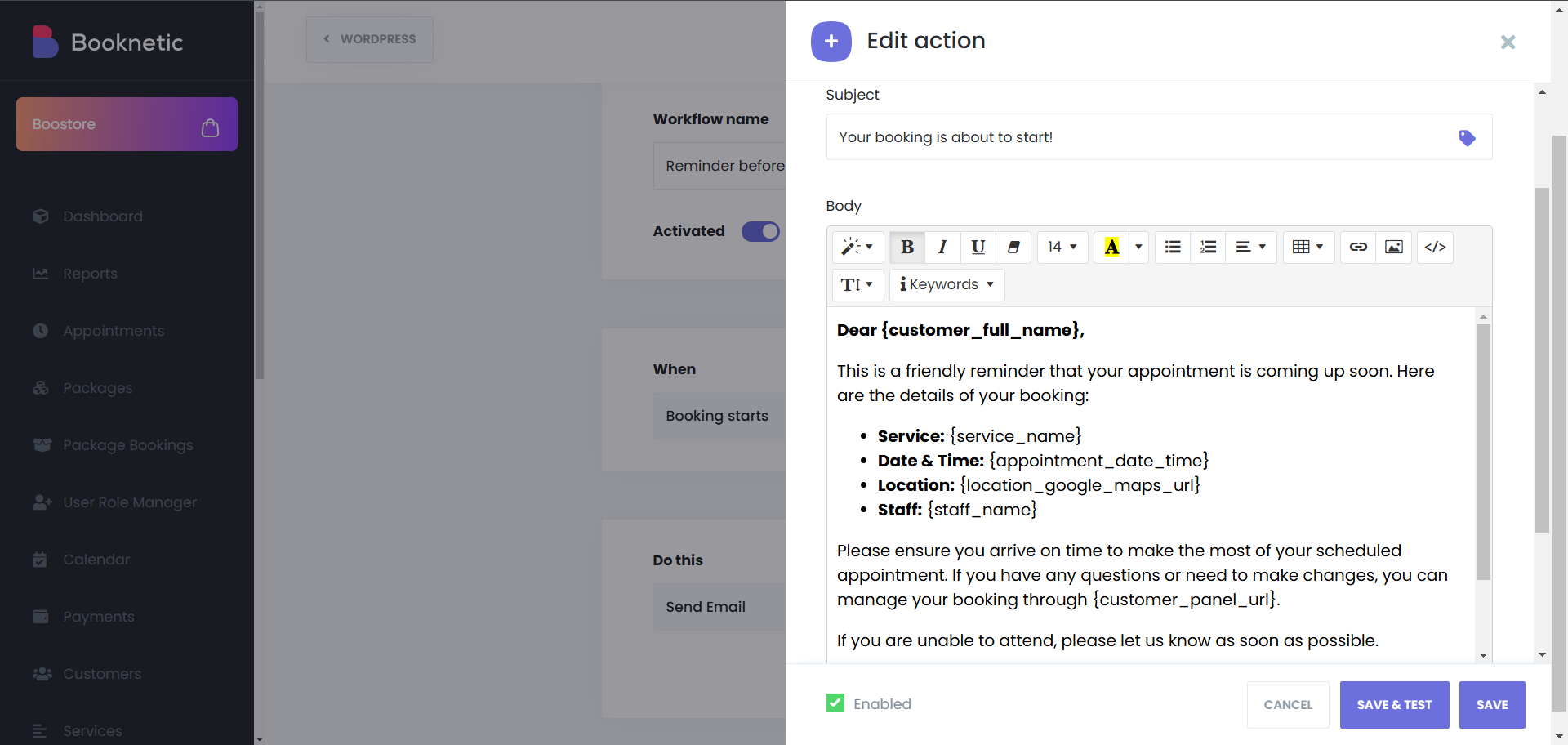This screenshot has width=1568, height=745.
Task: Click the Services list icon
Action: point(40,731)
